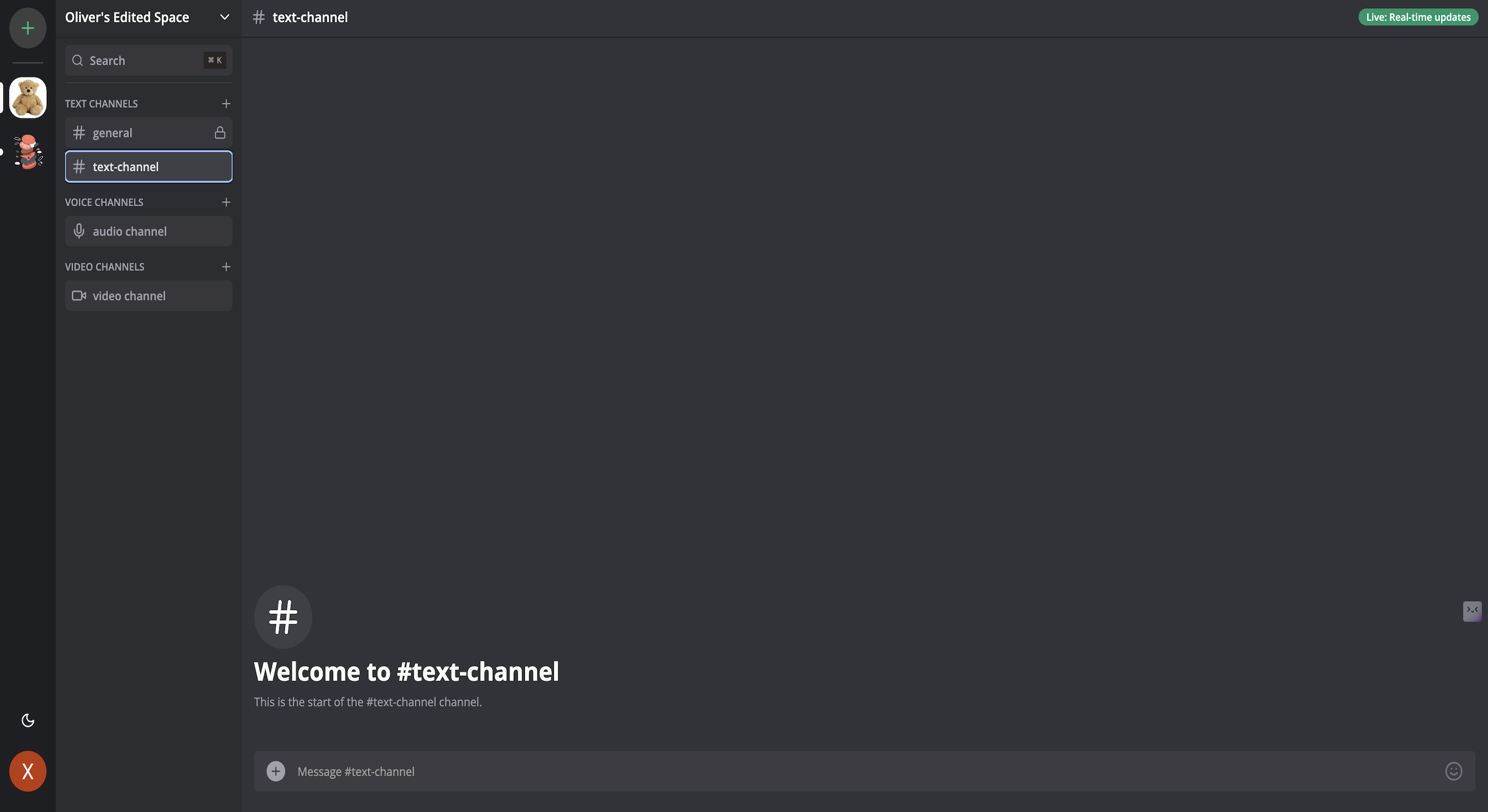The height and width of the screenshot is (812, 1488).
Task: Join the audio channel
Action: click(148, 232)
